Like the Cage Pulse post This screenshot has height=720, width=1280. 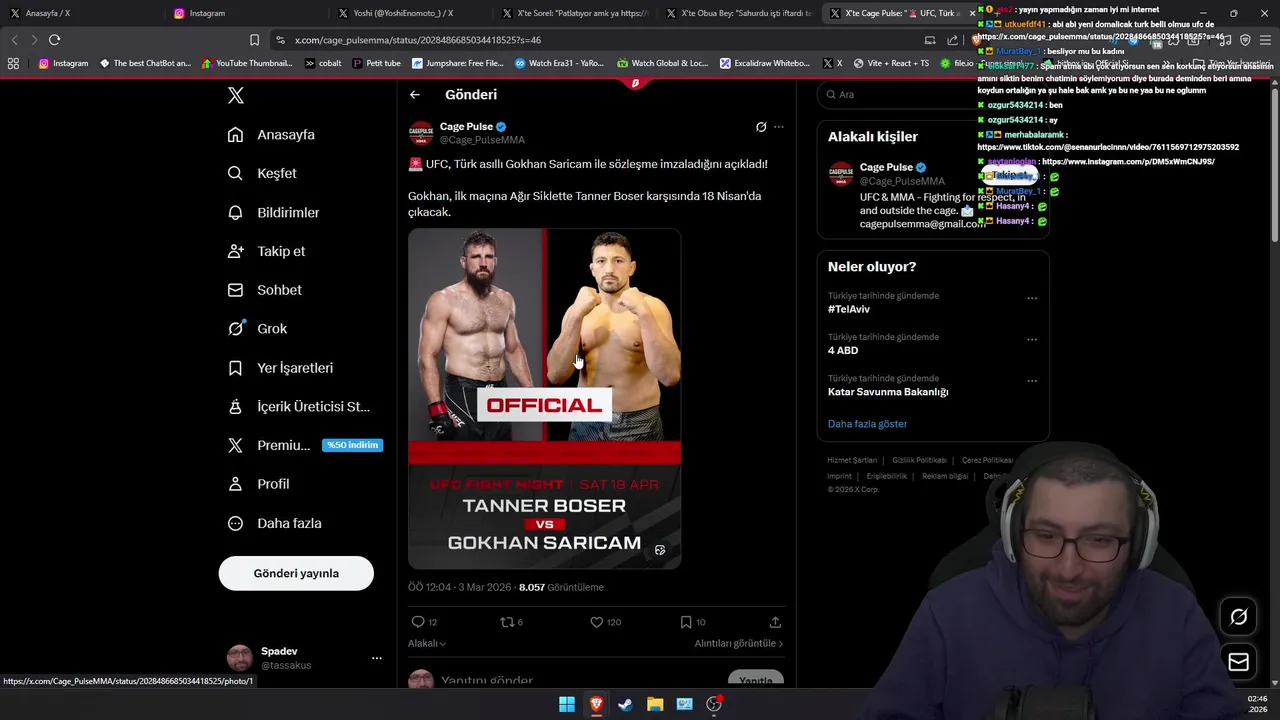(597, 622)
